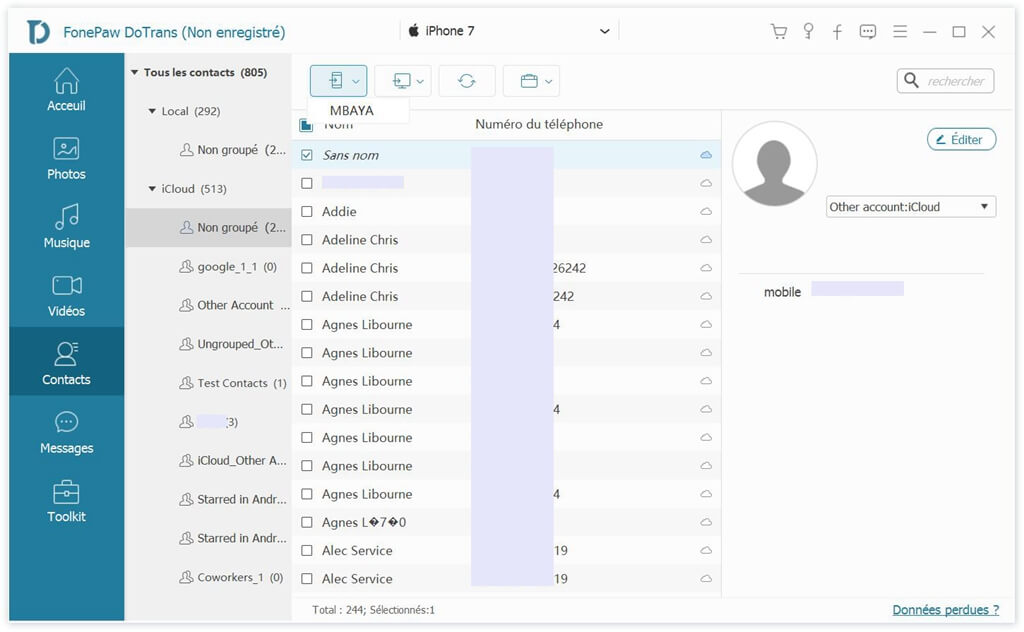
Task: Click the FonePaw DoTrans logo
Action: click(39, 31)
